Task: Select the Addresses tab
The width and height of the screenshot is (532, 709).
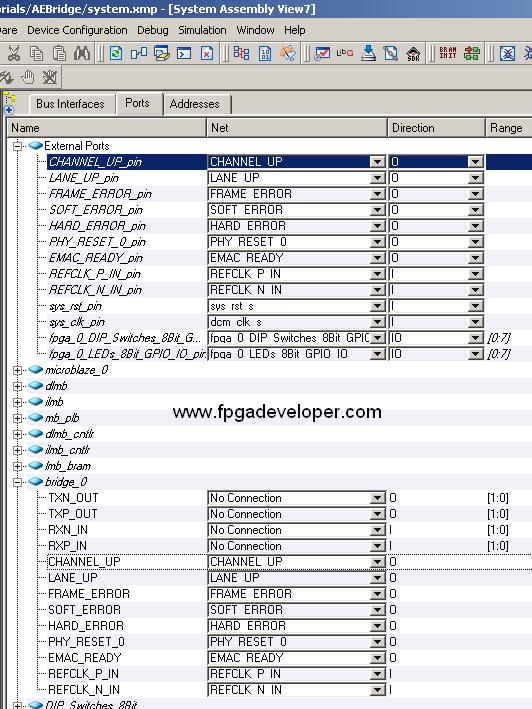Action: [195, 104]
